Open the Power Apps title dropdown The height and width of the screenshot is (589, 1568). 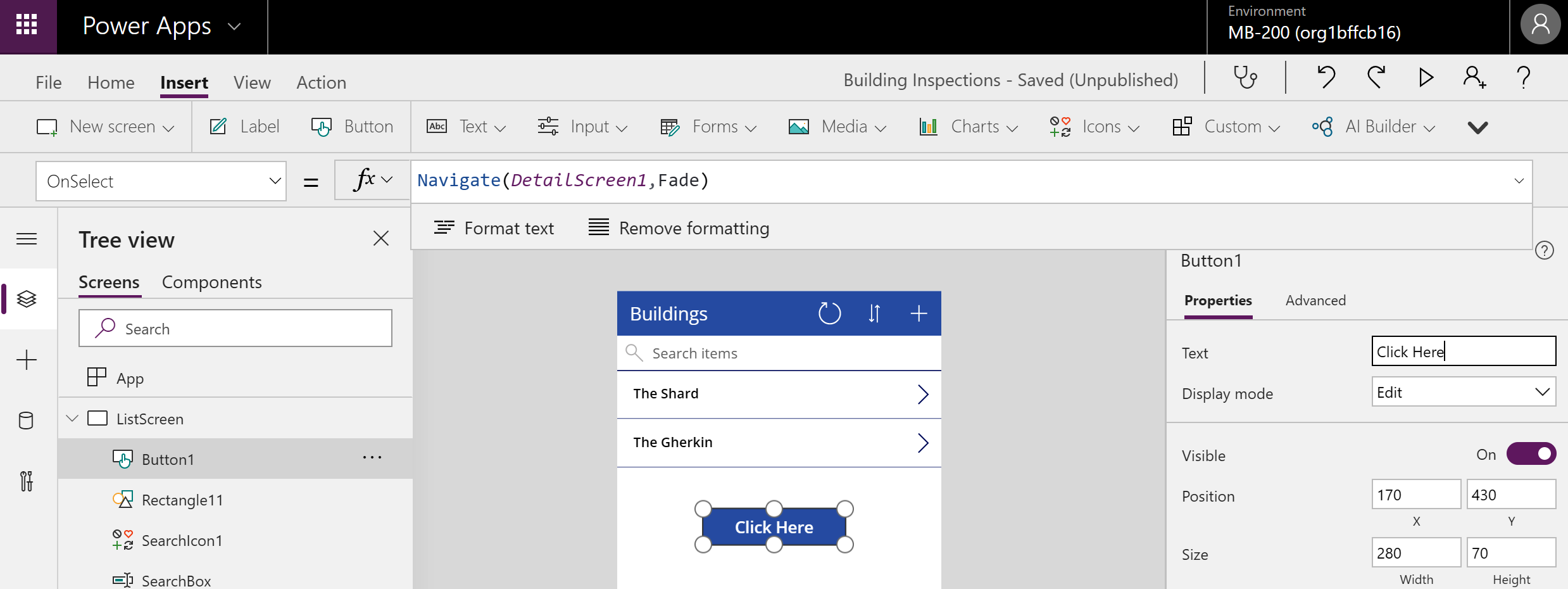tap(235, 27)
